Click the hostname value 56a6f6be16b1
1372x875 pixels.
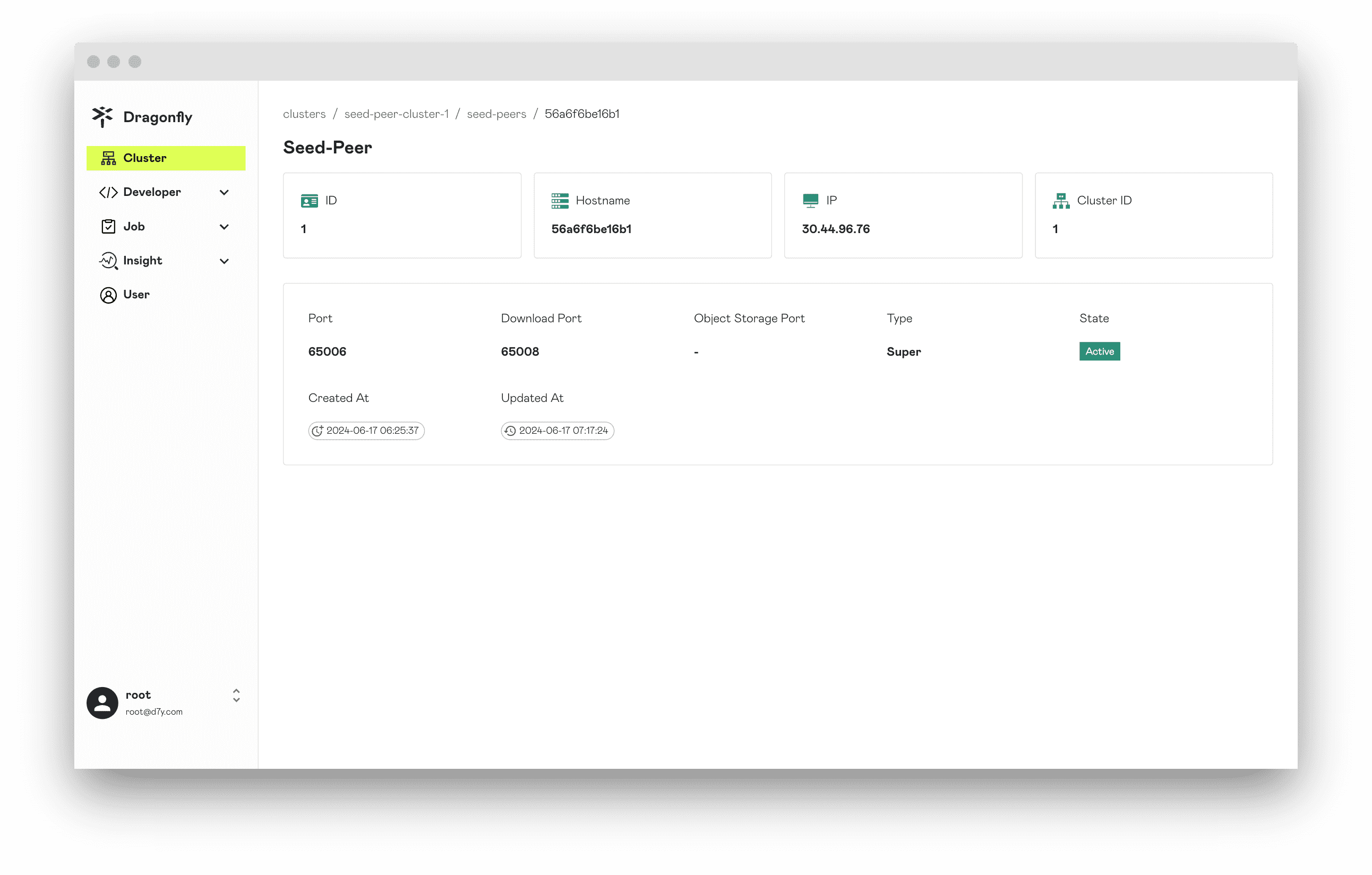[591, 229]
